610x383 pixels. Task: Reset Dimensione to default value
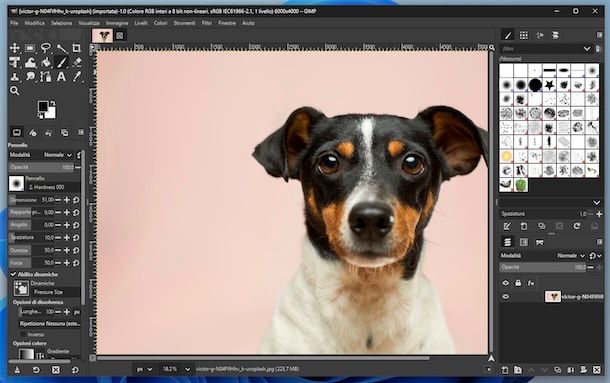(x=76, y=200)
